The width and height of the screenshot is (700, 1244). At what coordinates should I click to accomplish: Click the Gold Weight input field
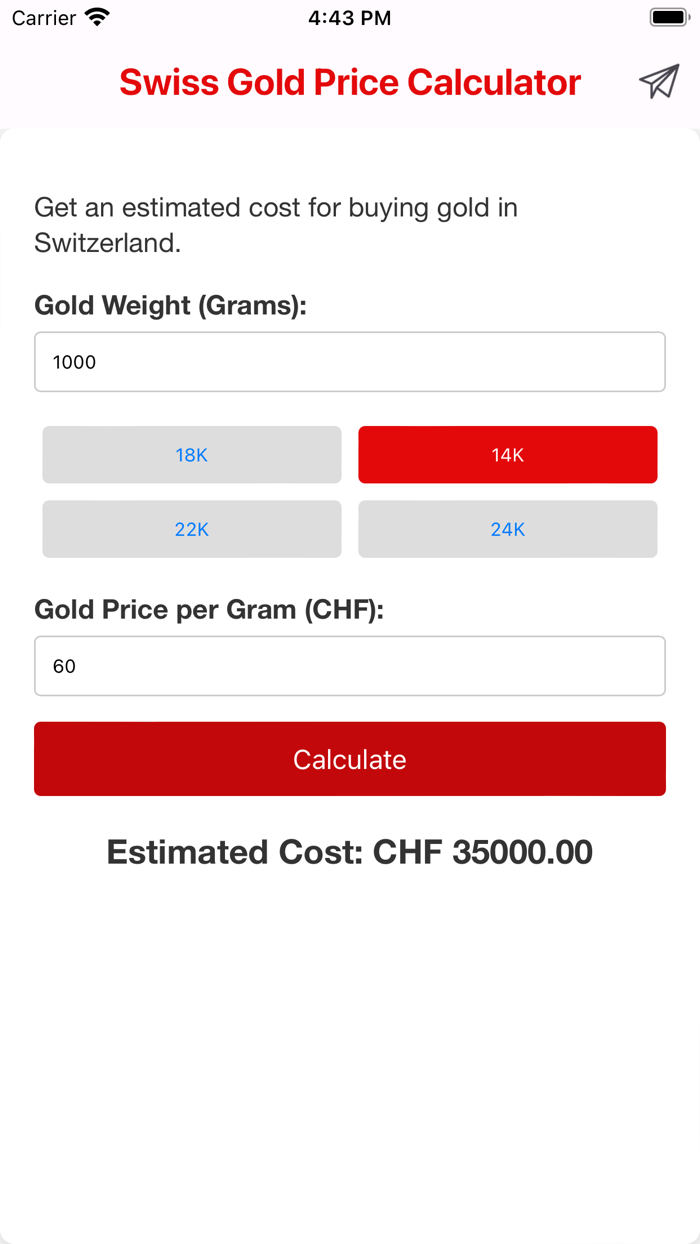350,362
